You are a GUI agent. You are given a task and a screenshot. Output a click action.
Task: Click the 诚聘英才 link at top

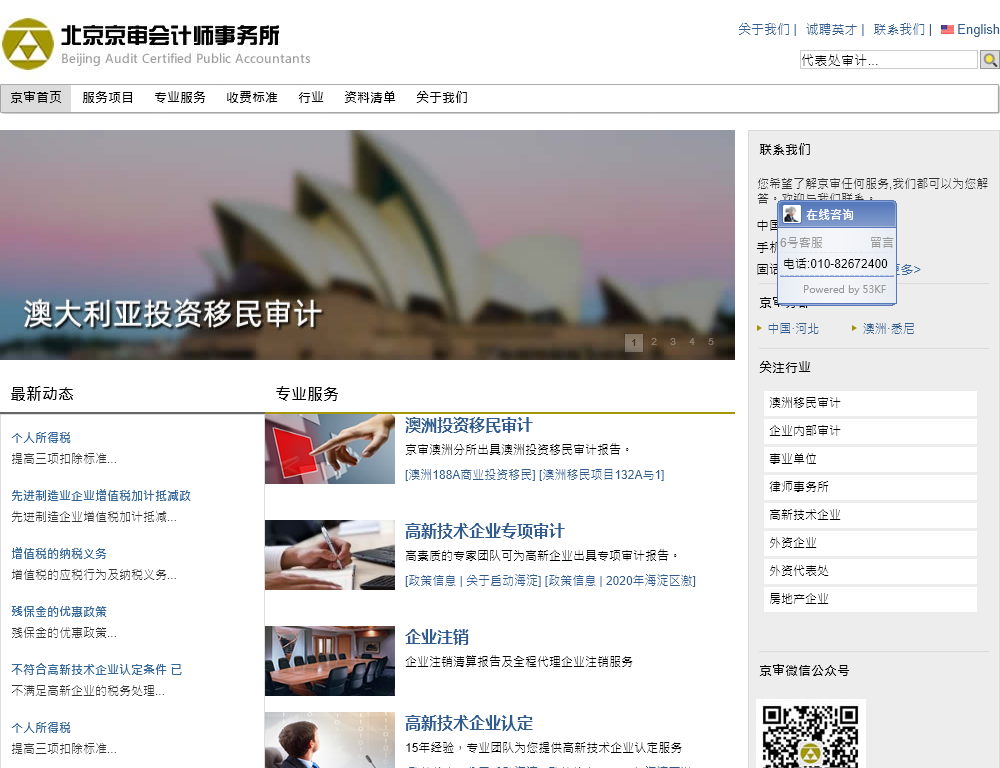click(831, 30)
